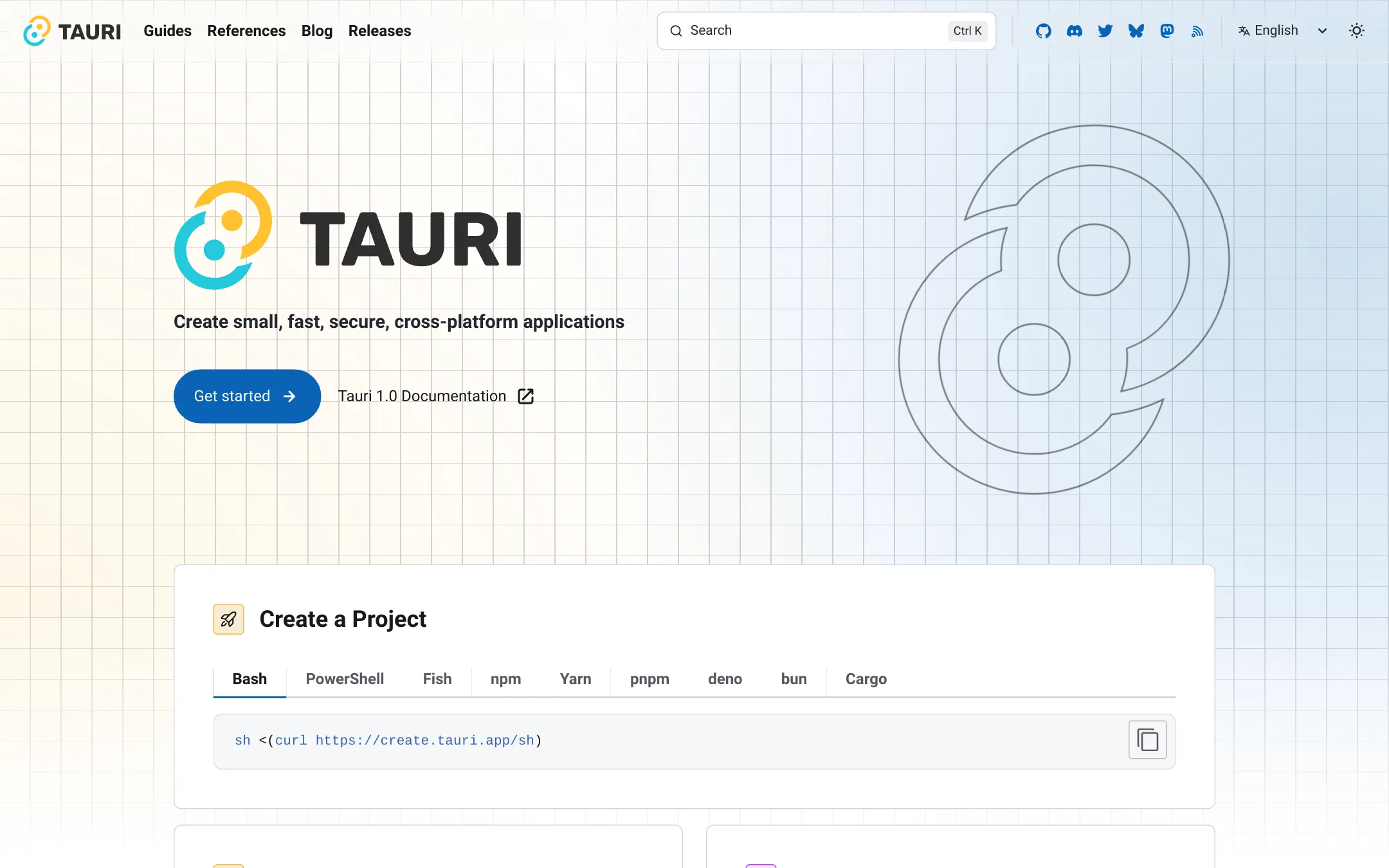The width and height of the screenshot is (1389, 868).
Task: Select the Bash tab
Action: tap(250, 679)
